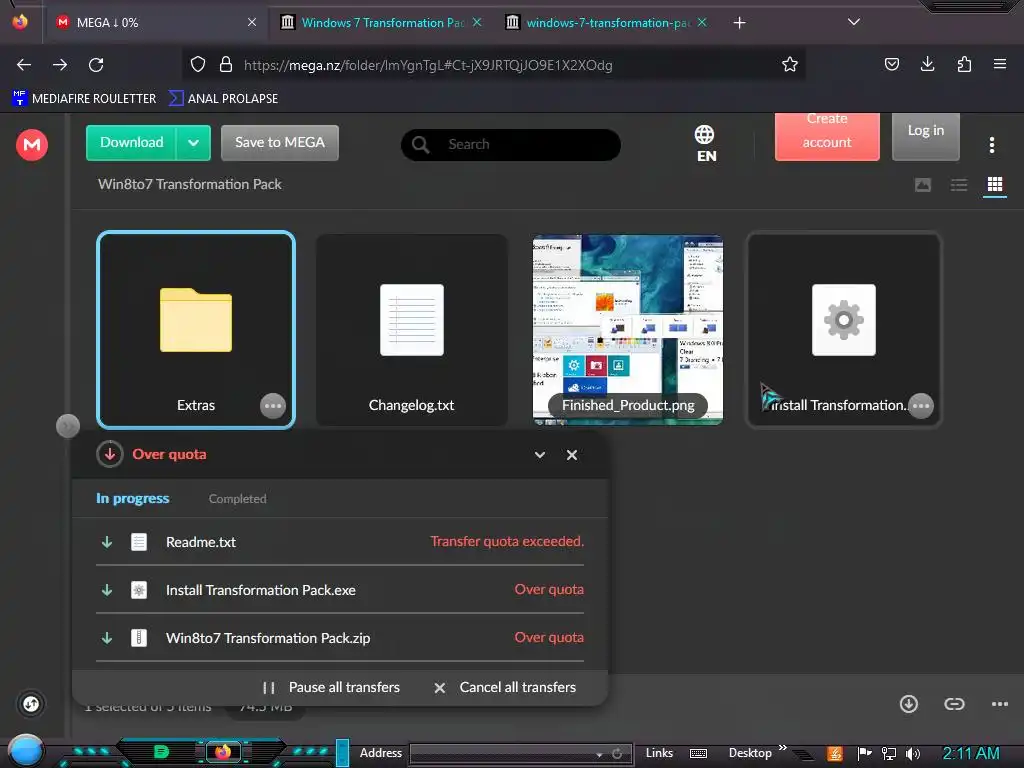Open the Download button dropdown arrow
This screenshot has width=1024, height=768.
pos(193,142)
